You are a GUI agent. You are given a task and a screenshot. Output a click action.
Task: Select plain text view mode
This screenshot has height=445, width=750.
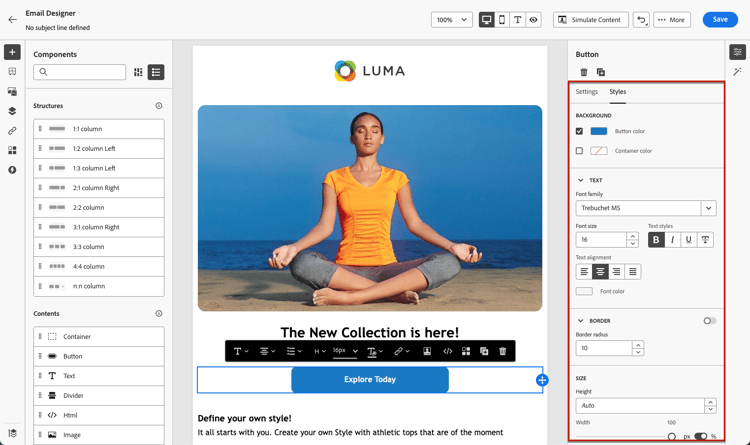(518, 20)
